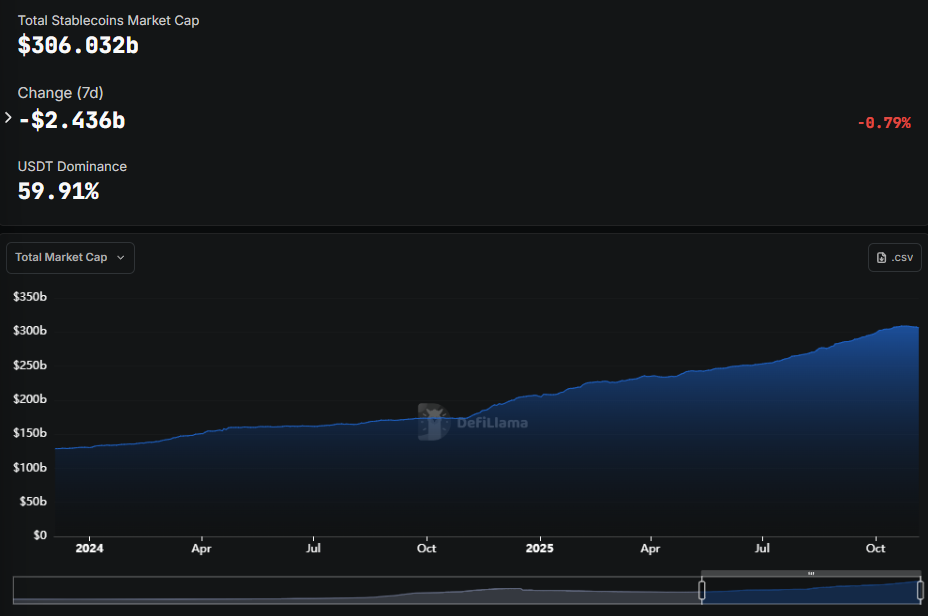Click the right handle of the range slider
The width and height of the screenshot is (928, 616).
pos(920,590)
